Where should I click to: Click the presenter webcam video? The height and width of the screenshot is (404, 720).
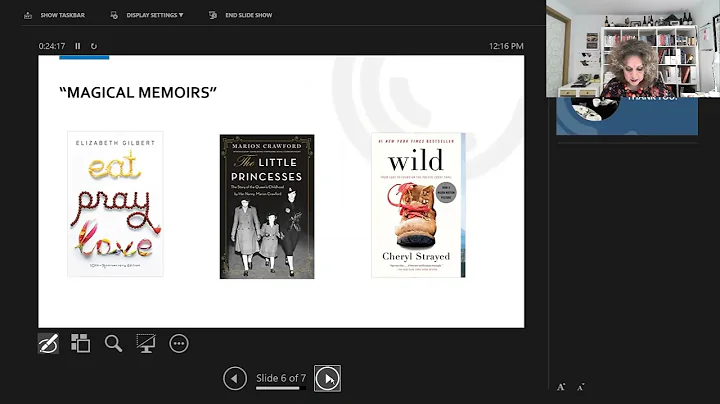(x=633, y=49)
